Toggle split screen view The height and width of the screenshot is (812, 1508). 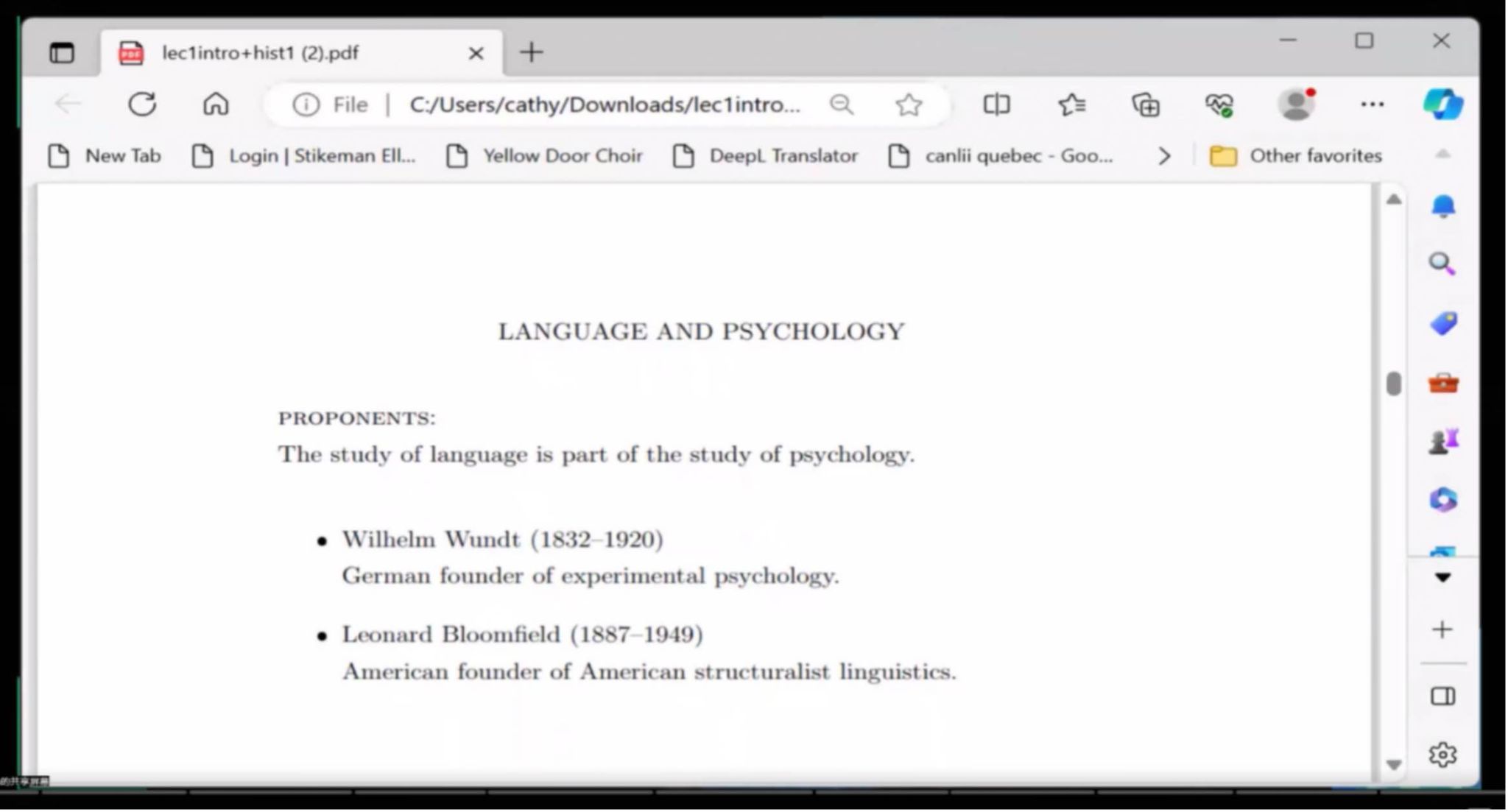pyautogui.click(x=996, y=105)
